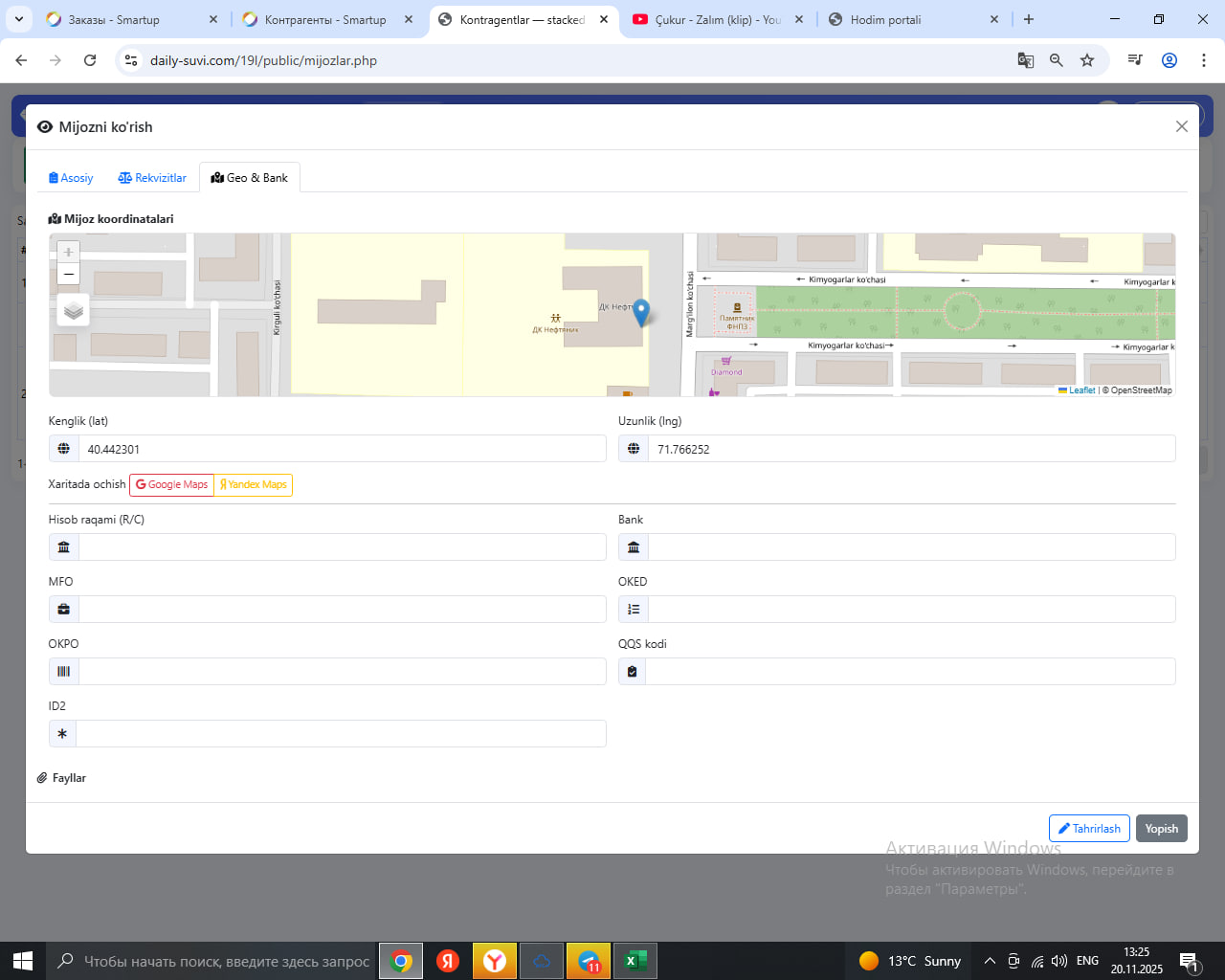Open the Rekvizitlar tab
This screenshot has height=980, width=1225.
pyautogui.click(x=152, y=178)
